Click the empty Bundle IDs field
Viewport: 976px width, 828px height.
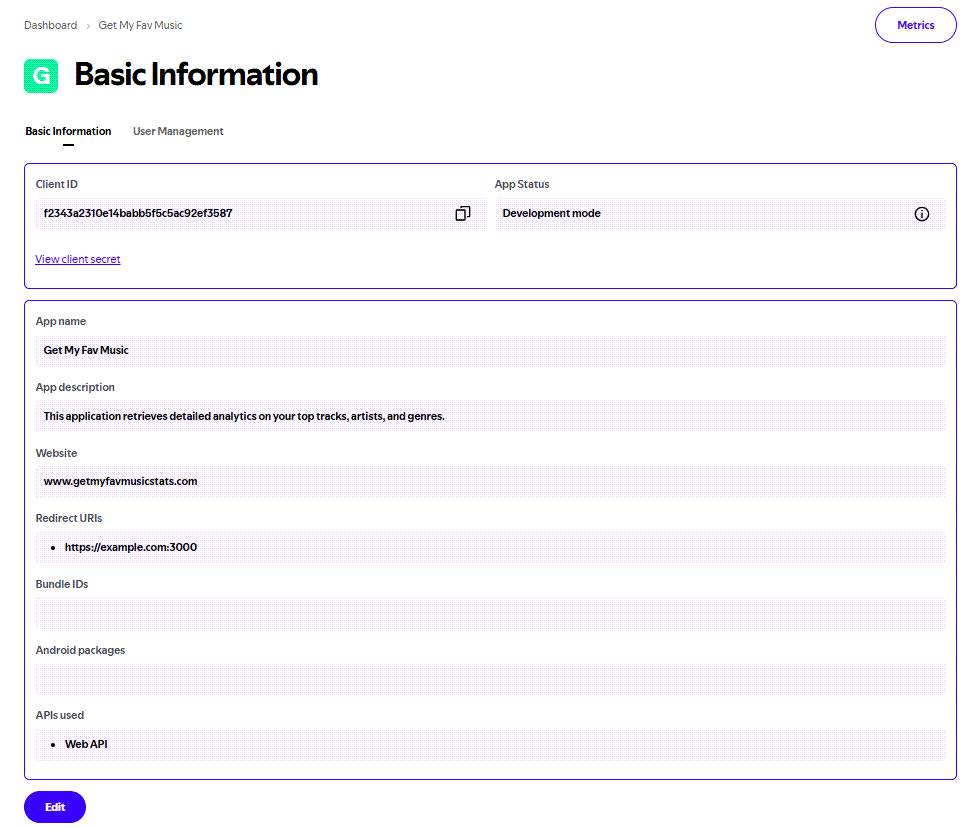point(490,613)
